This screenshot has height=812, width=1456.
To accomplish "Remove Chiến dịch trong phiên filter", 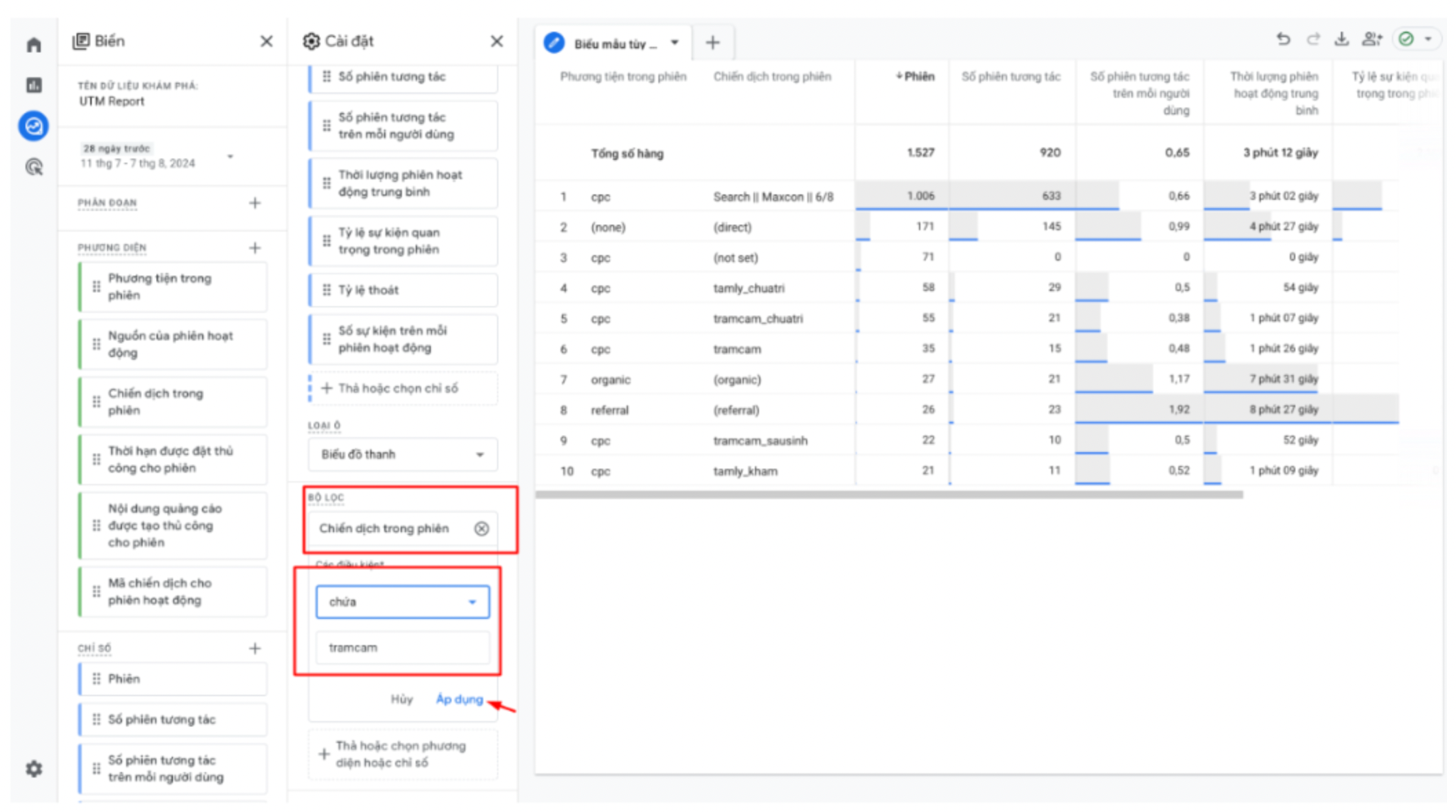I will [481, 529].
